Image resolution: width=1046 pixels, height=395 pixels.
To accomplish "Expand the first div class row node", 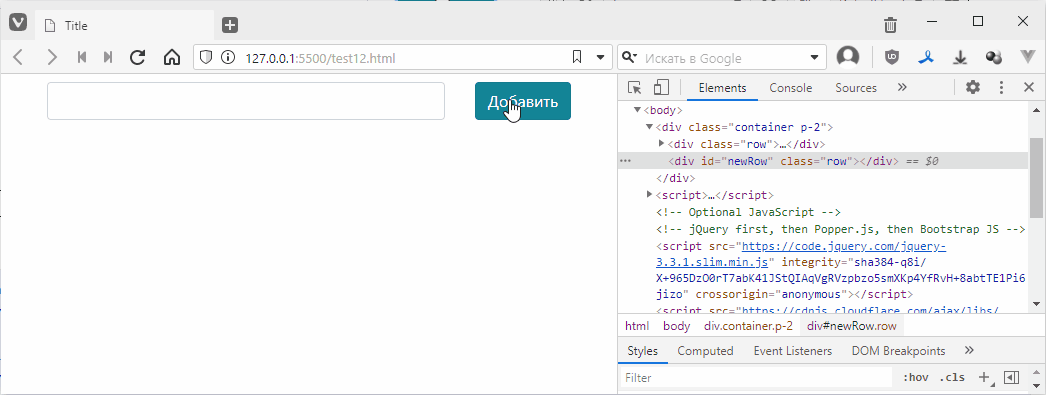I will pos(661,143).
